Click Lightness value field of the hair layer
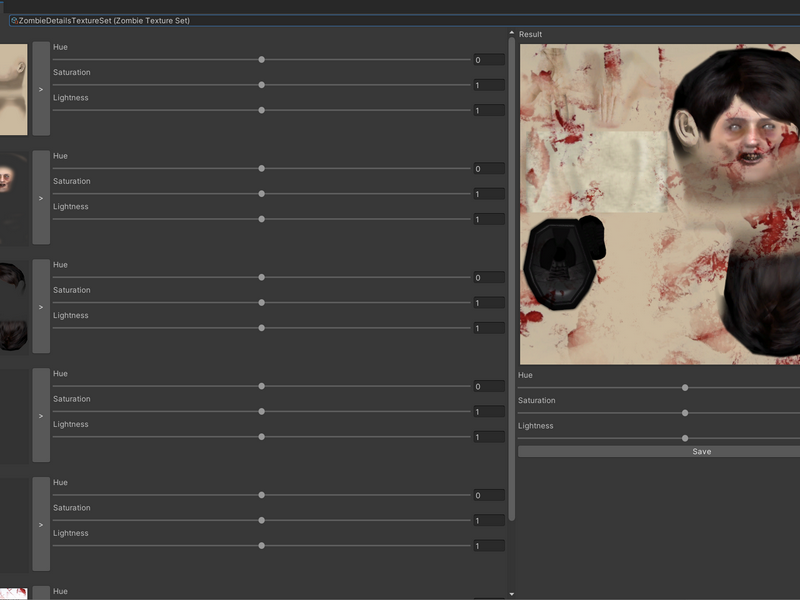The width and height of the screenshot is (800, 600). point(489,328)
